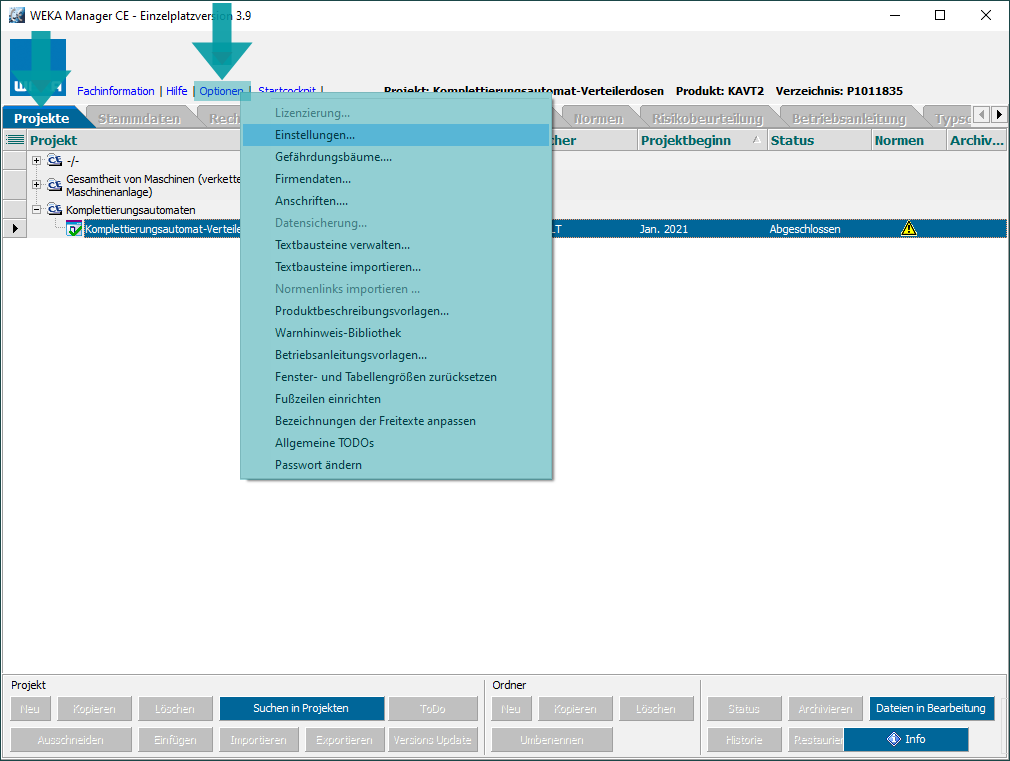Switch to the Projekte tab
The height and width of the screenshot is (761, 1010).
pos(42,119)
